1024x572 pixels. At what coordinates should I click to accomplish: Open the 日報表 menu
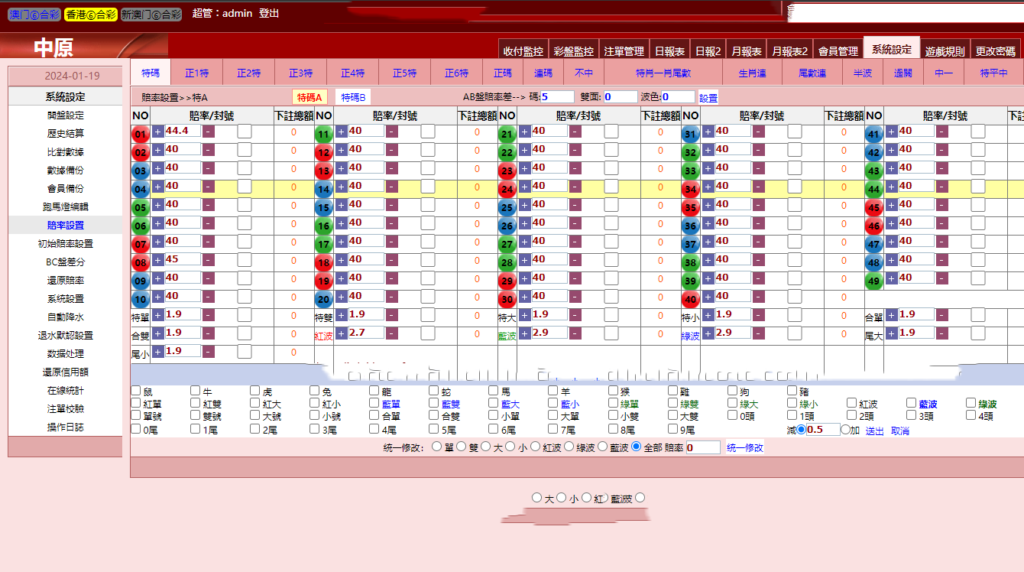669,51
